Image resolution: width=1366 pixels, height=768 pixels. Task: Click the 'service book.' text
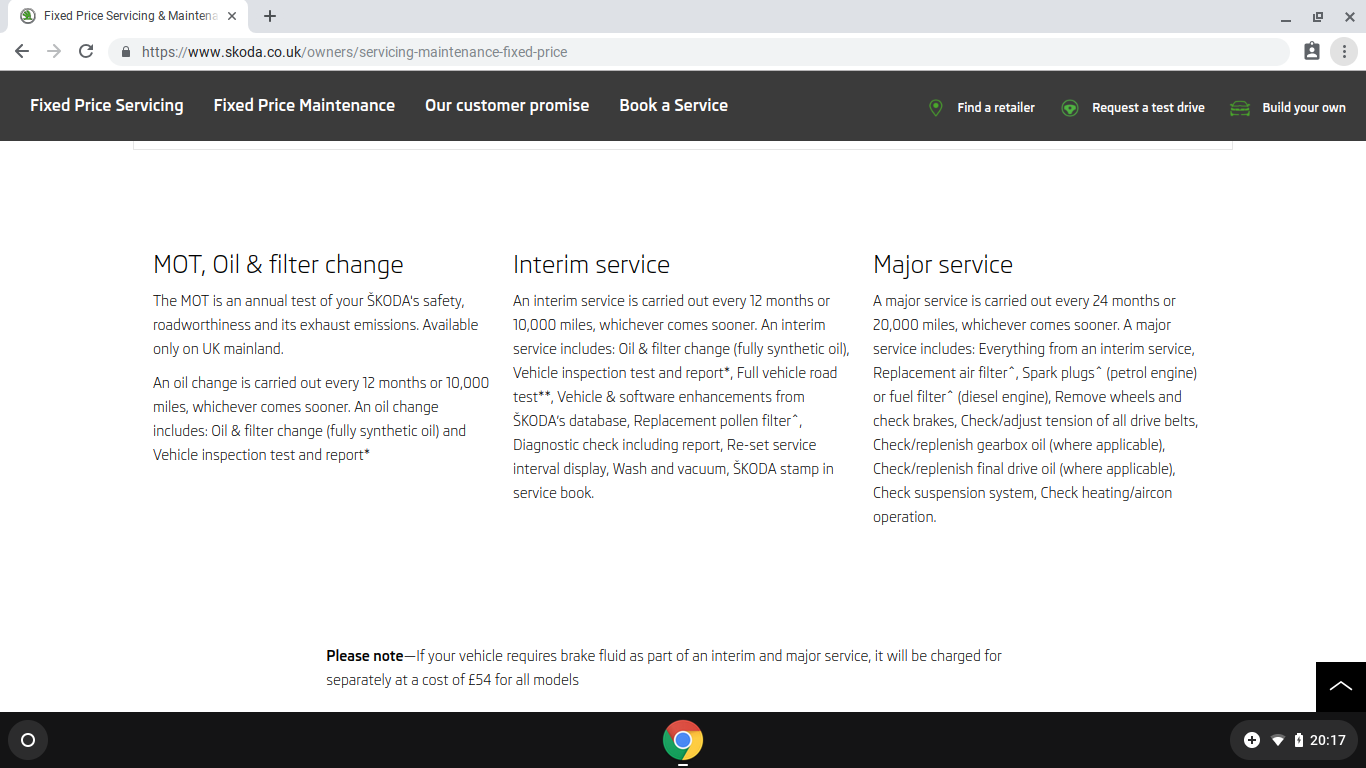pyautogui.click(x=553, y=493)
